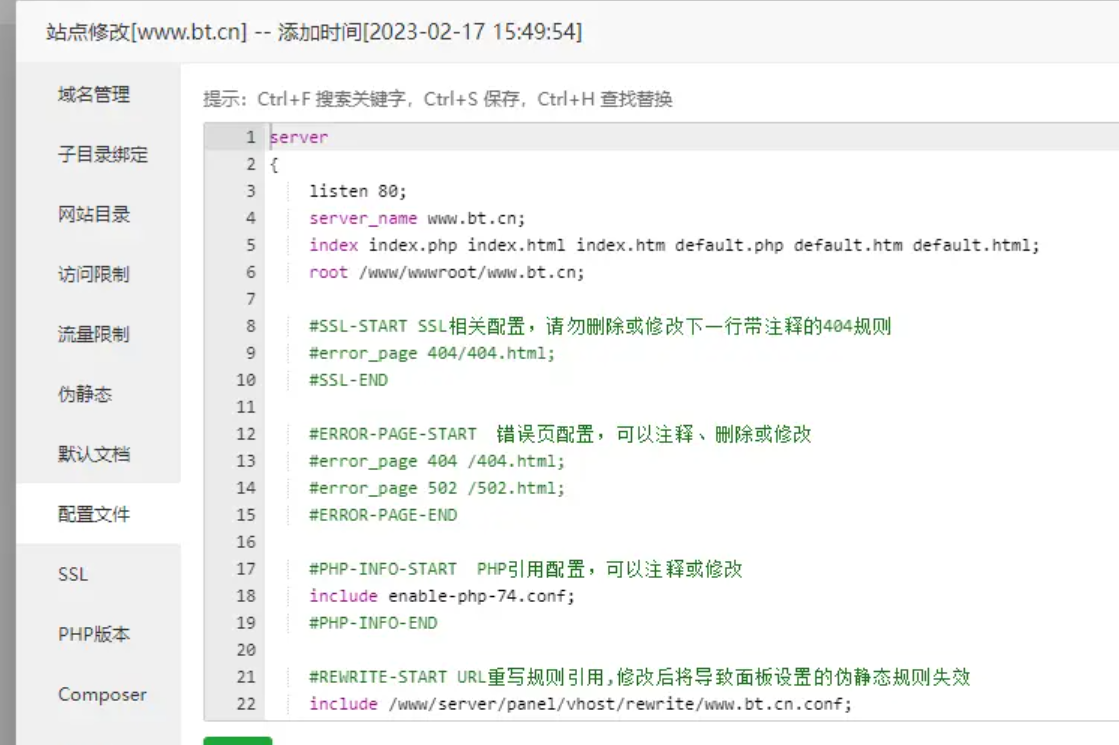Open the SSL tab
This screenshot has height=745, width=1119.
point(73,575)
